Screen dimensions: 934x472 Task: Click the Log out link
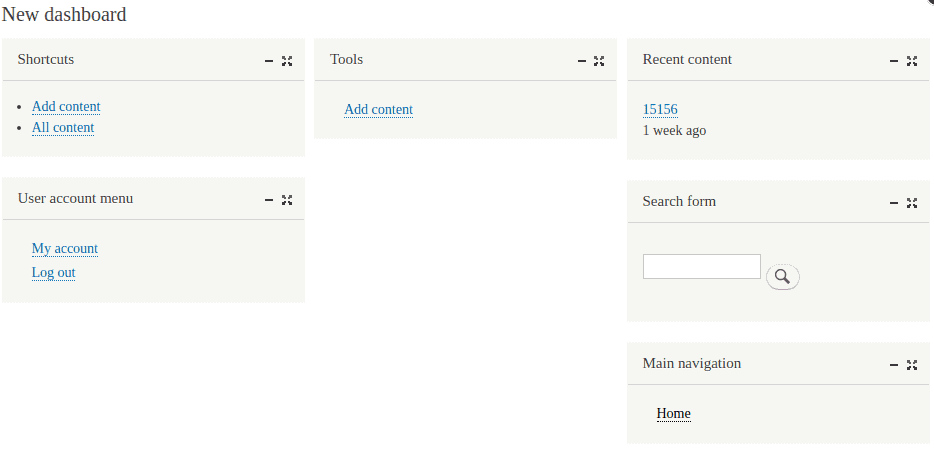(54, 273)
